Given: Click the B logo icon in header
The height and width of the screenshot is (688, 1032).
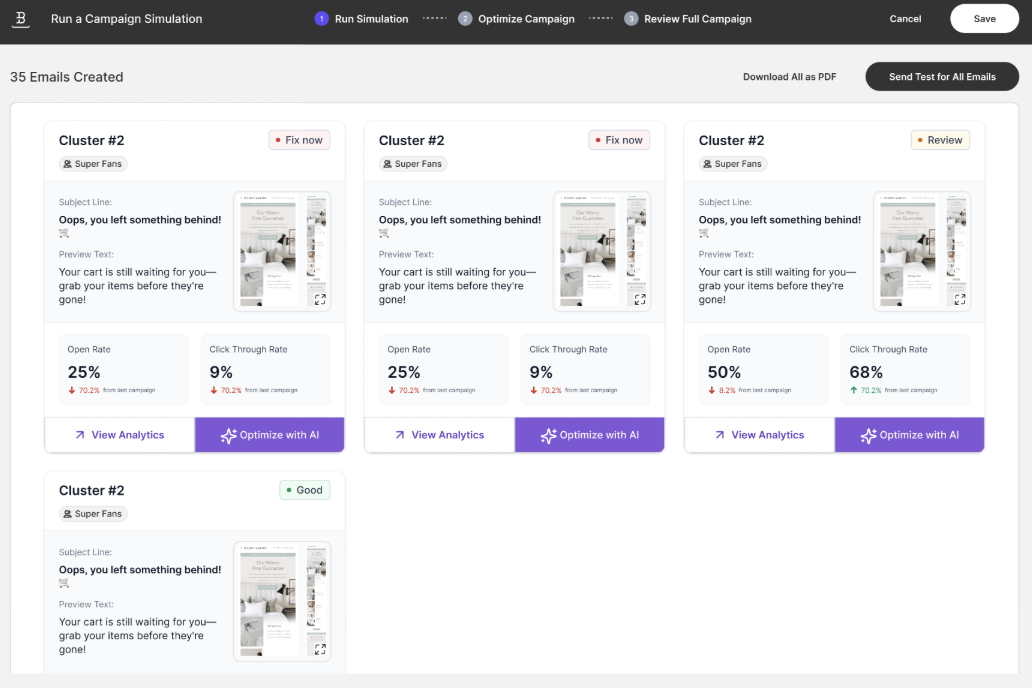Looking at the screenshot, I should tap(21, 19).
